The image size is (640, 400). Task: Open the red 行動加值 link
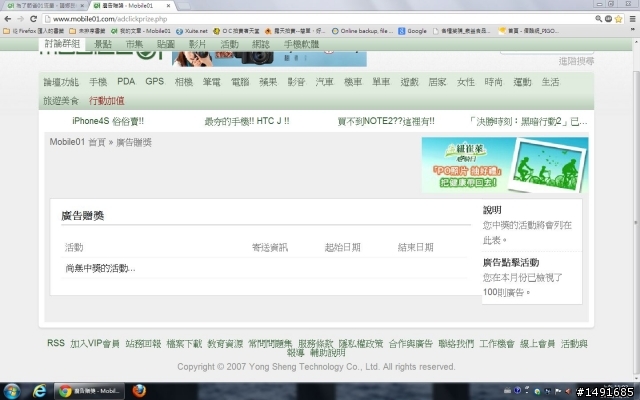pos(107,100)
